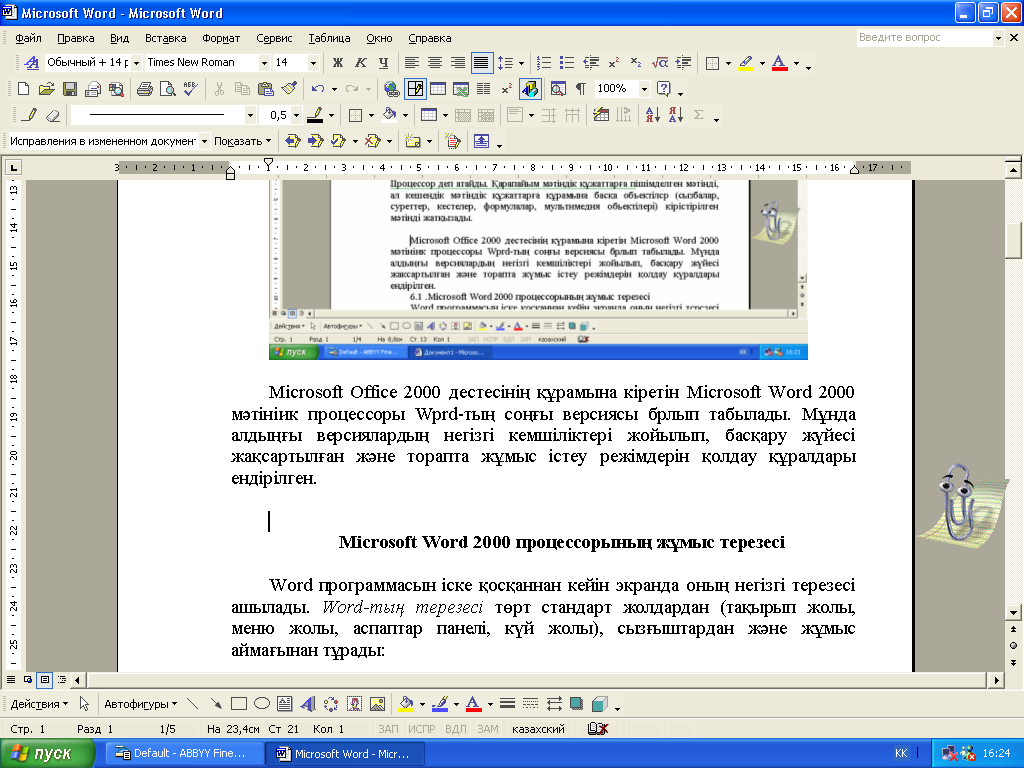The height and width of the screenshot is (768, 1024).
Task: Align text right
Action: [x=458, y=63]
